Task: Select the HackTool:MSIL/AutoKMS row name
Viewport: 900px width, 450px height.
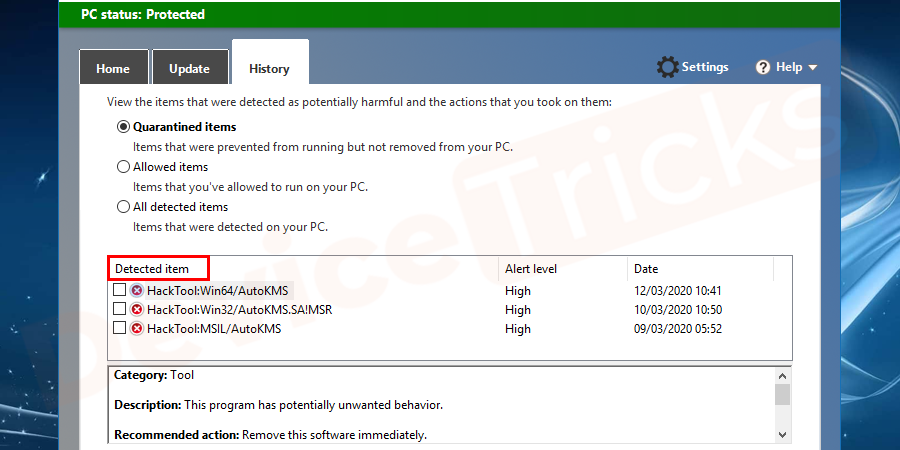Action: click(214, 329)
